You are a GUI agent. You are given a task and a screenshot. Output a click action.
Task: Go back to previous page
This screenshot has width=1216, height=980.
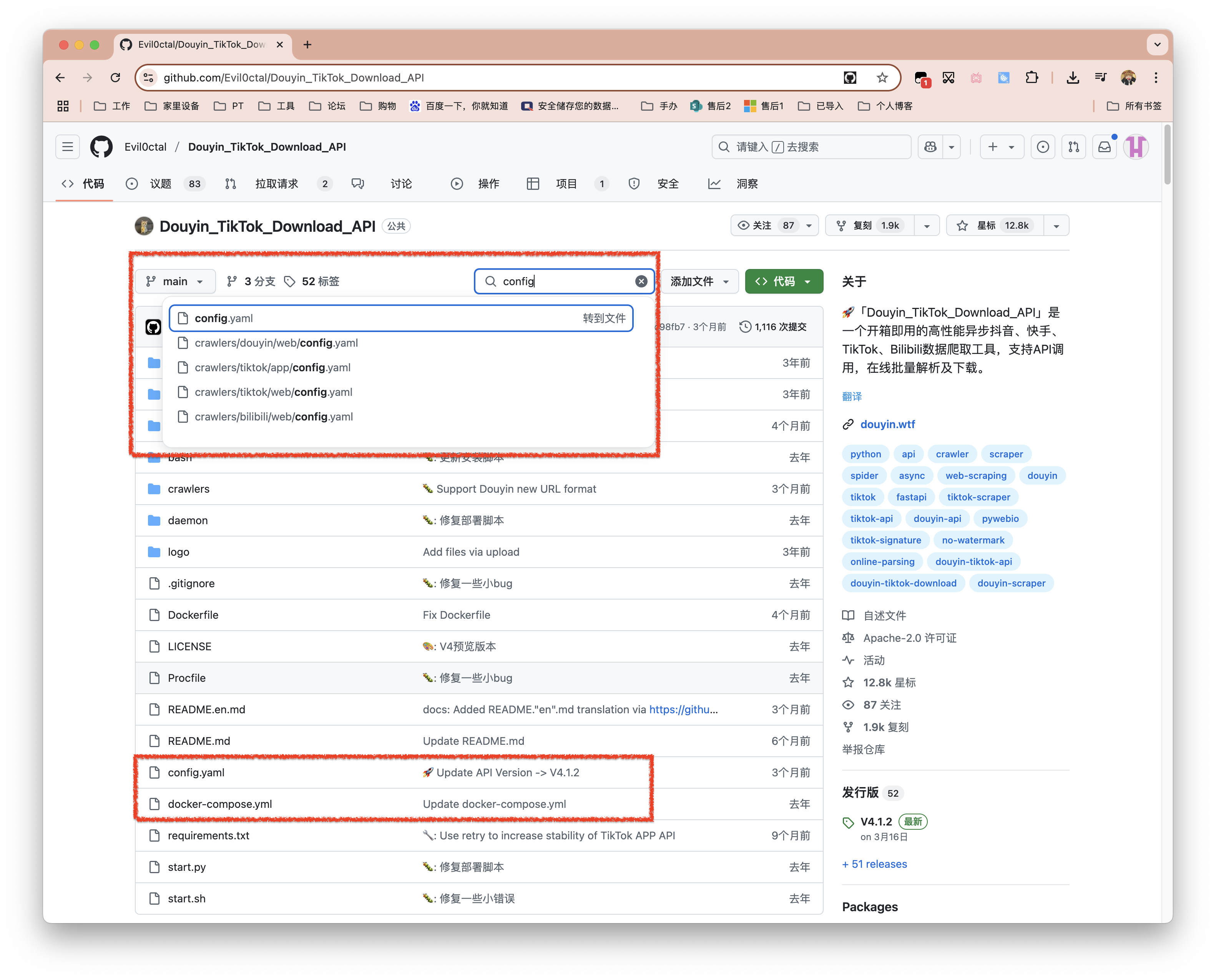60,77
